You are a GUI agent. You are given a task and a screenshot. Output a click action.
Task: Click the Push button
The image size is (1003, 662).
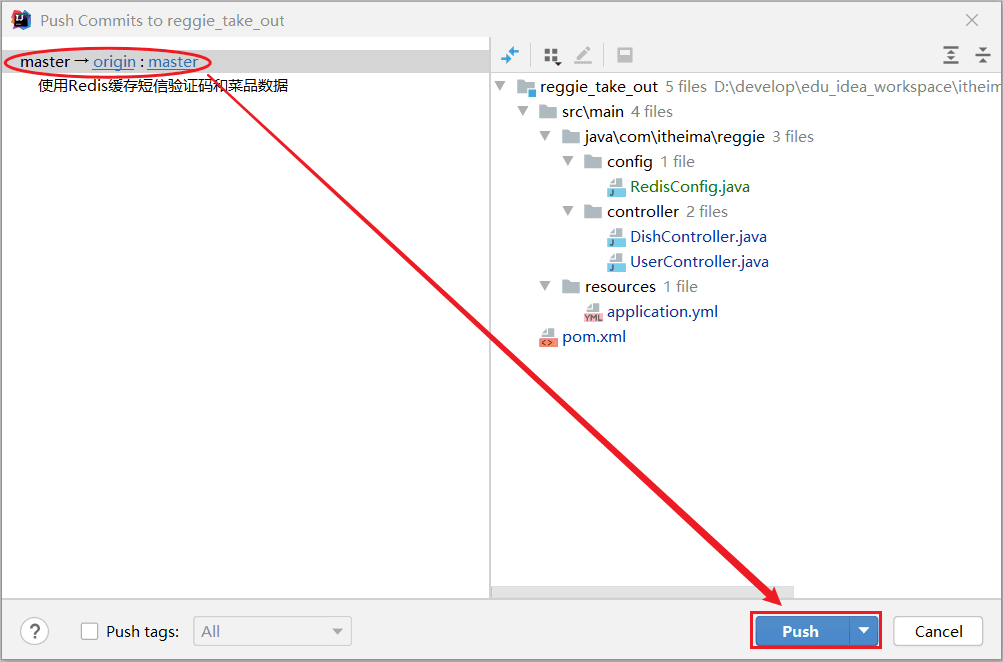pos(800,631)
